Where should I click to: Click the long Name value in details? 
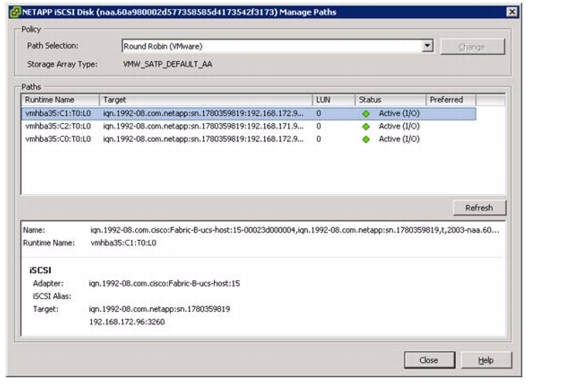click(295, 230)
